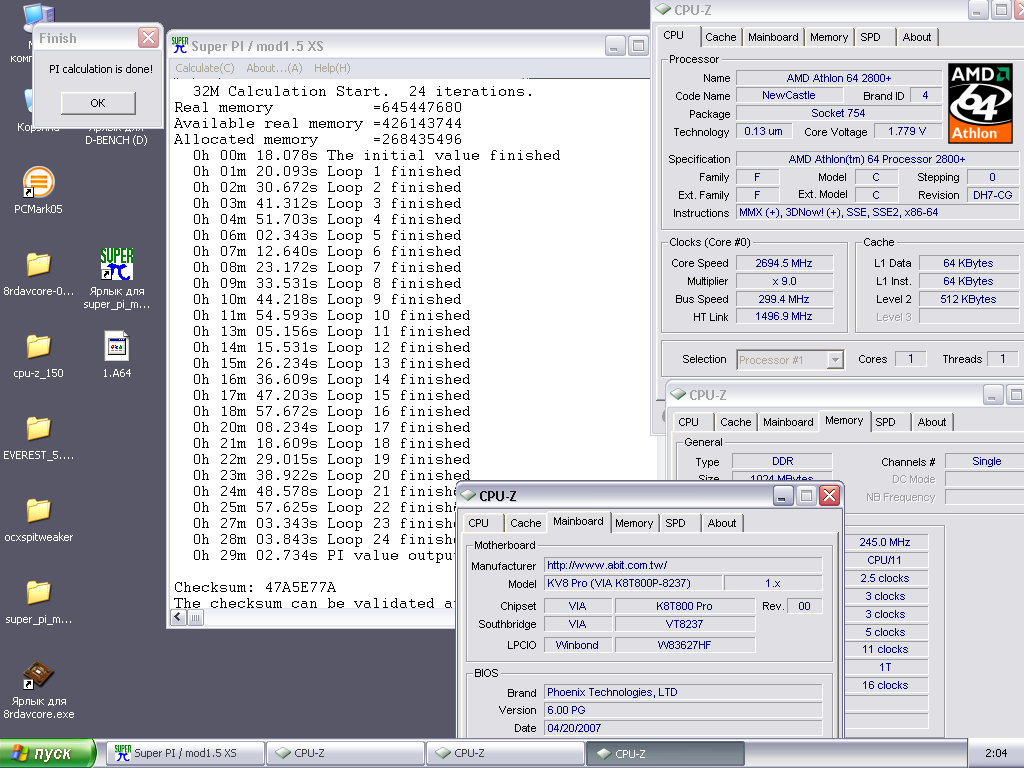Select About tab in the CPU-Z Memory window
The width and height of the screenshot is (1024, 768).
tap(932, 422)
